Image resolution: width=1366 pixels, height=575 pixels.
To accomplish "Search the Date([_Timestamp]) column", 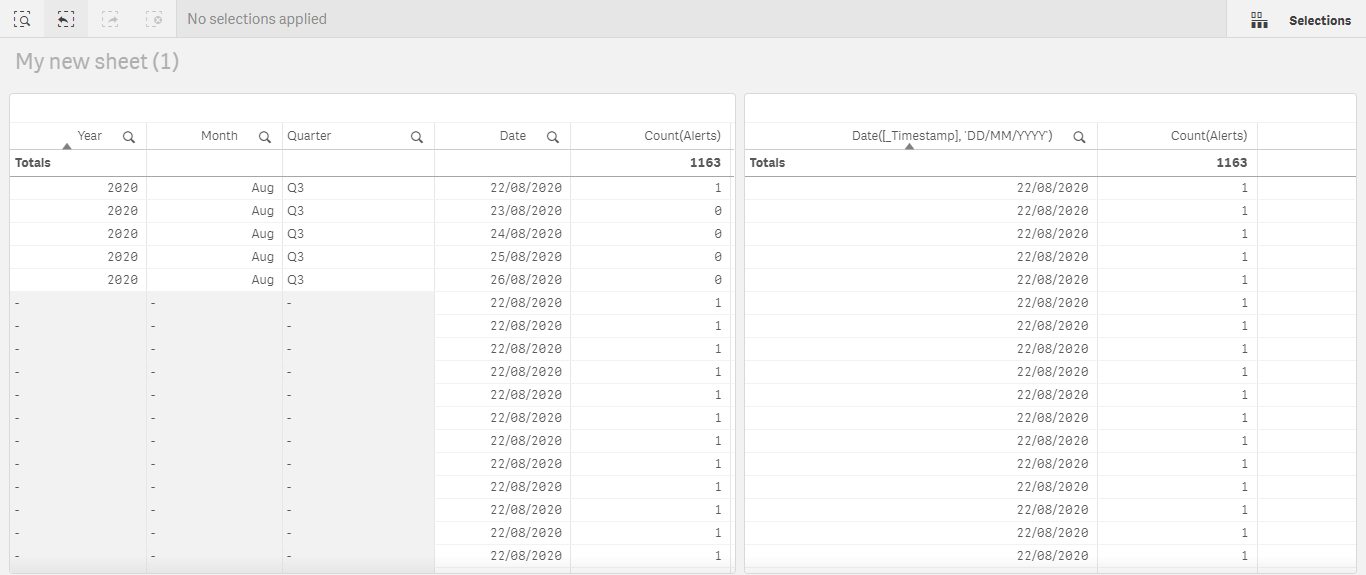I will click(x=1079, y=137).
